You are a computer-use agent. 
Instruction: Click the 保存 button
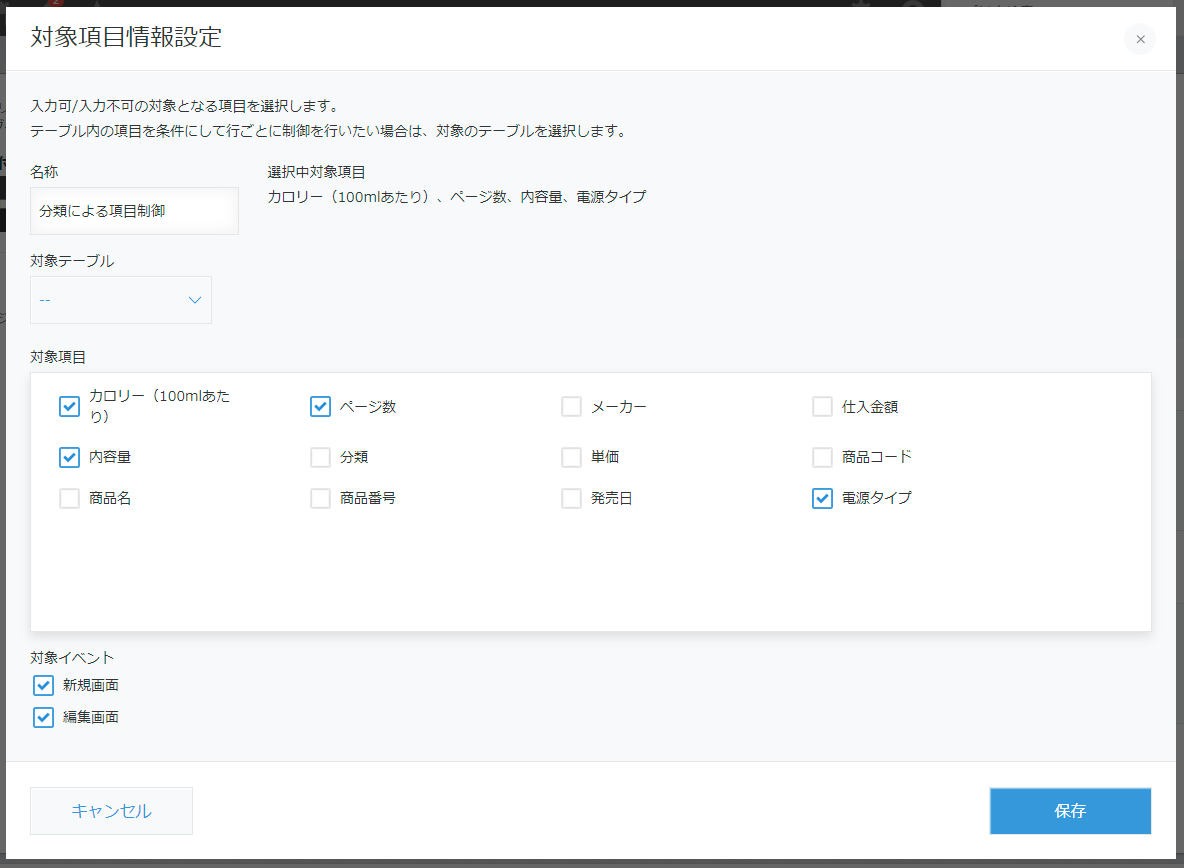(x=1070, y=811)
